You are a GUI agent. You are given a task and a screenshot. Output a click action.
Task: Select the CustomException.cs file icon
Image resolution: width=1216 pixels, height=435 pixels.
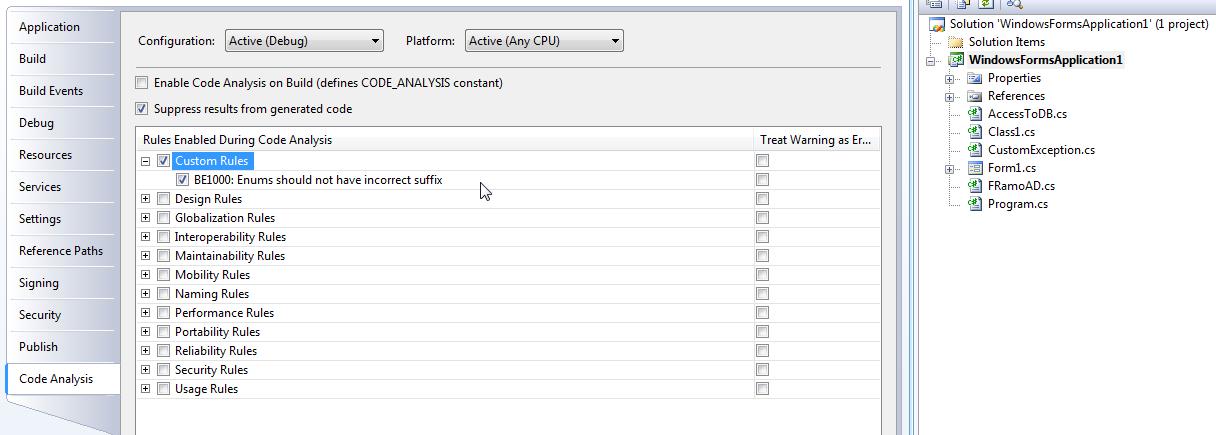click(x=975, y=150)
